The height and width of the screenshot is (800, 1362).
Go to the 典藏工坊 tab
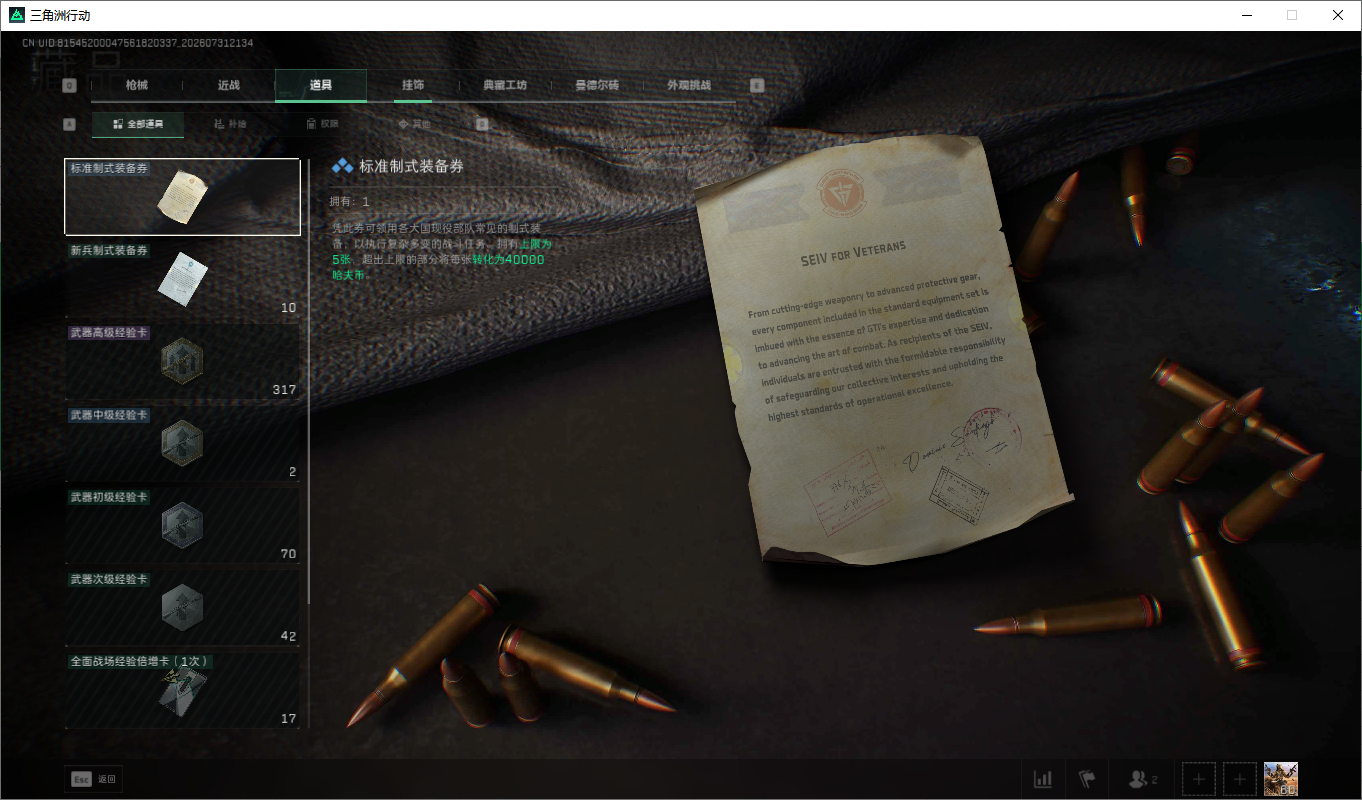tap(505, 85)
